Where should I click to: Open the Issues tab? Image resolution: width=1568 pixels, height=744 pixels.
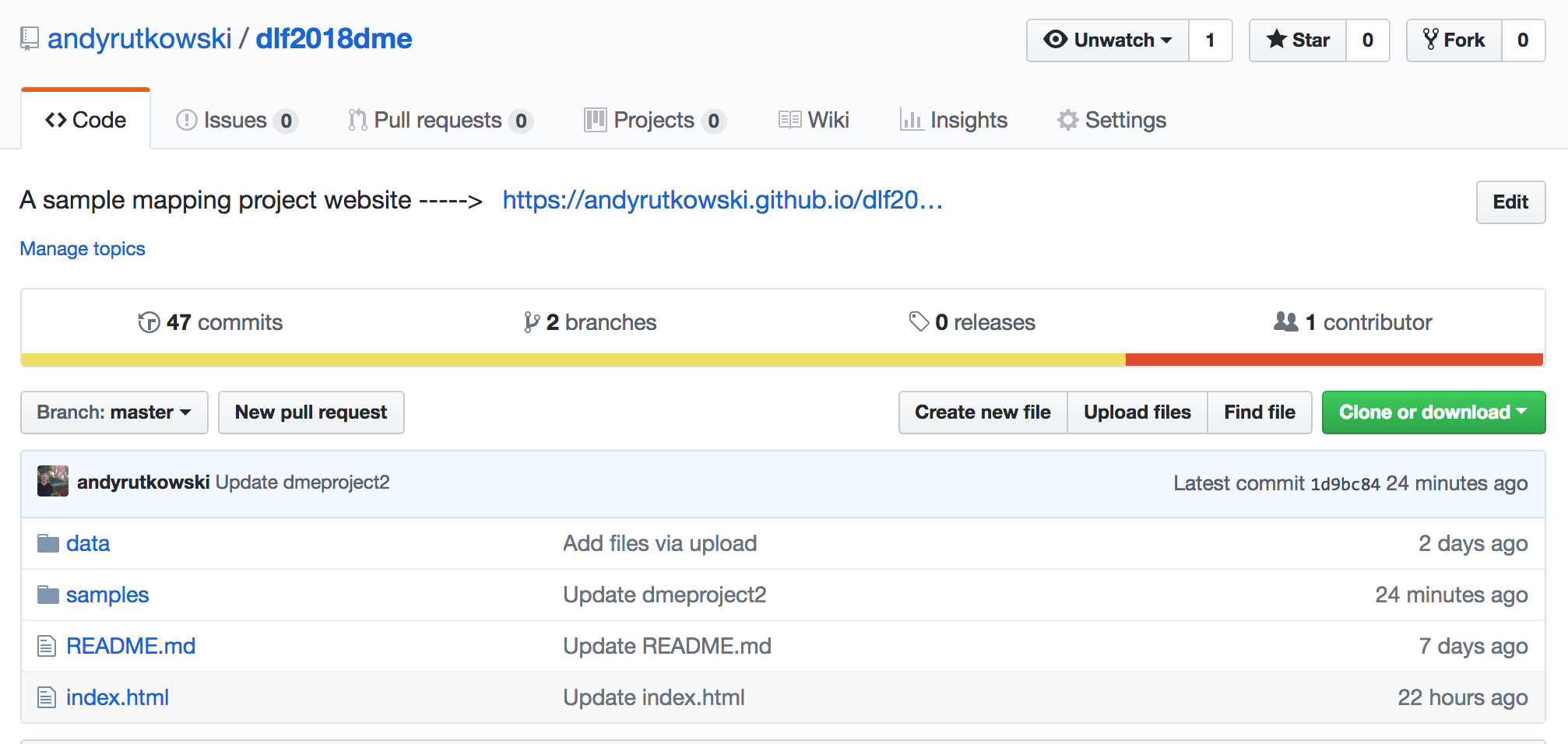237,120
